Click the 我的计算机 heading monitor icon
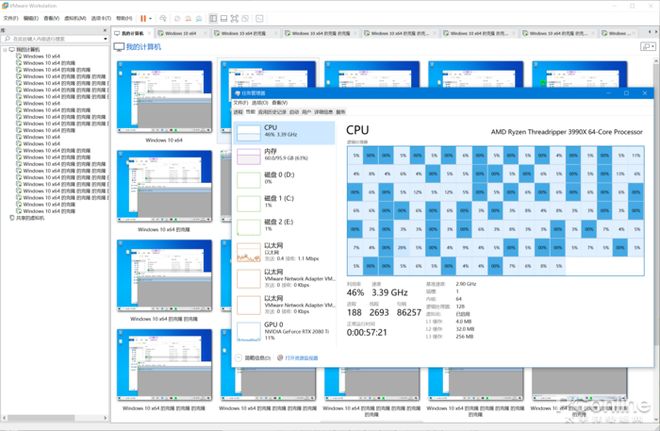 (119, 47)
